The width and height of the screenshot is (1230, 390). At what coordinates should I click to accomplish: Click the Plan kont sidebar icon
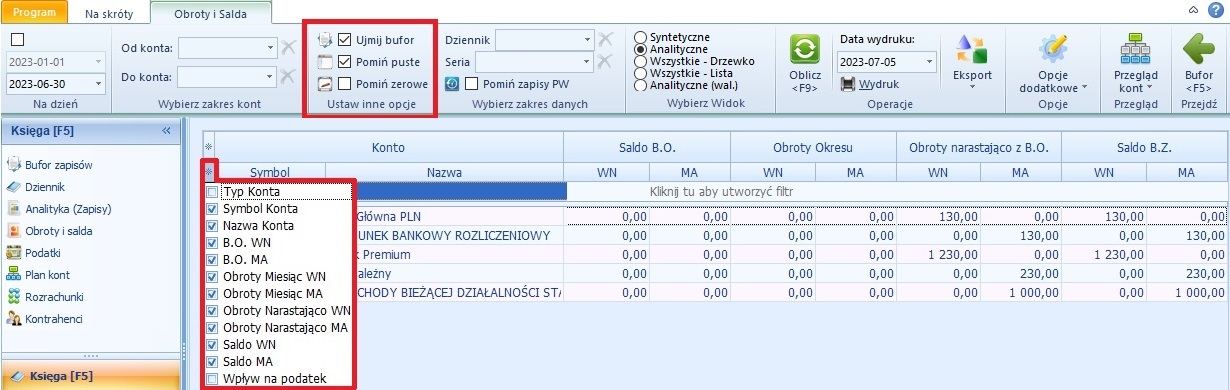(14, 274)
